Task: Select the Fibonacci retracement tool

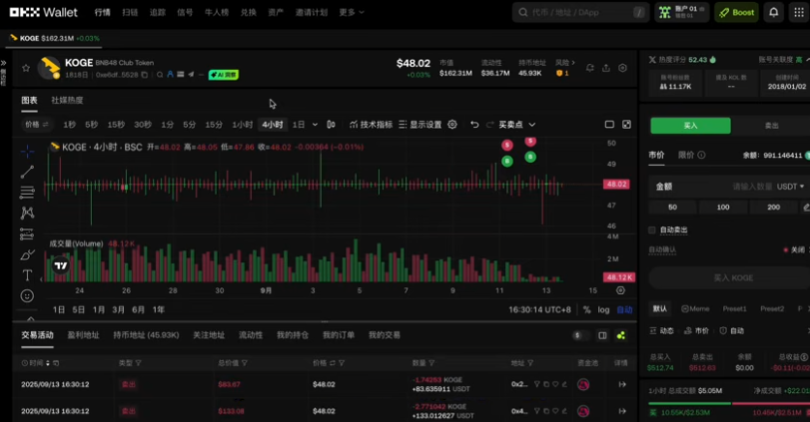Action: click(27, 192)
